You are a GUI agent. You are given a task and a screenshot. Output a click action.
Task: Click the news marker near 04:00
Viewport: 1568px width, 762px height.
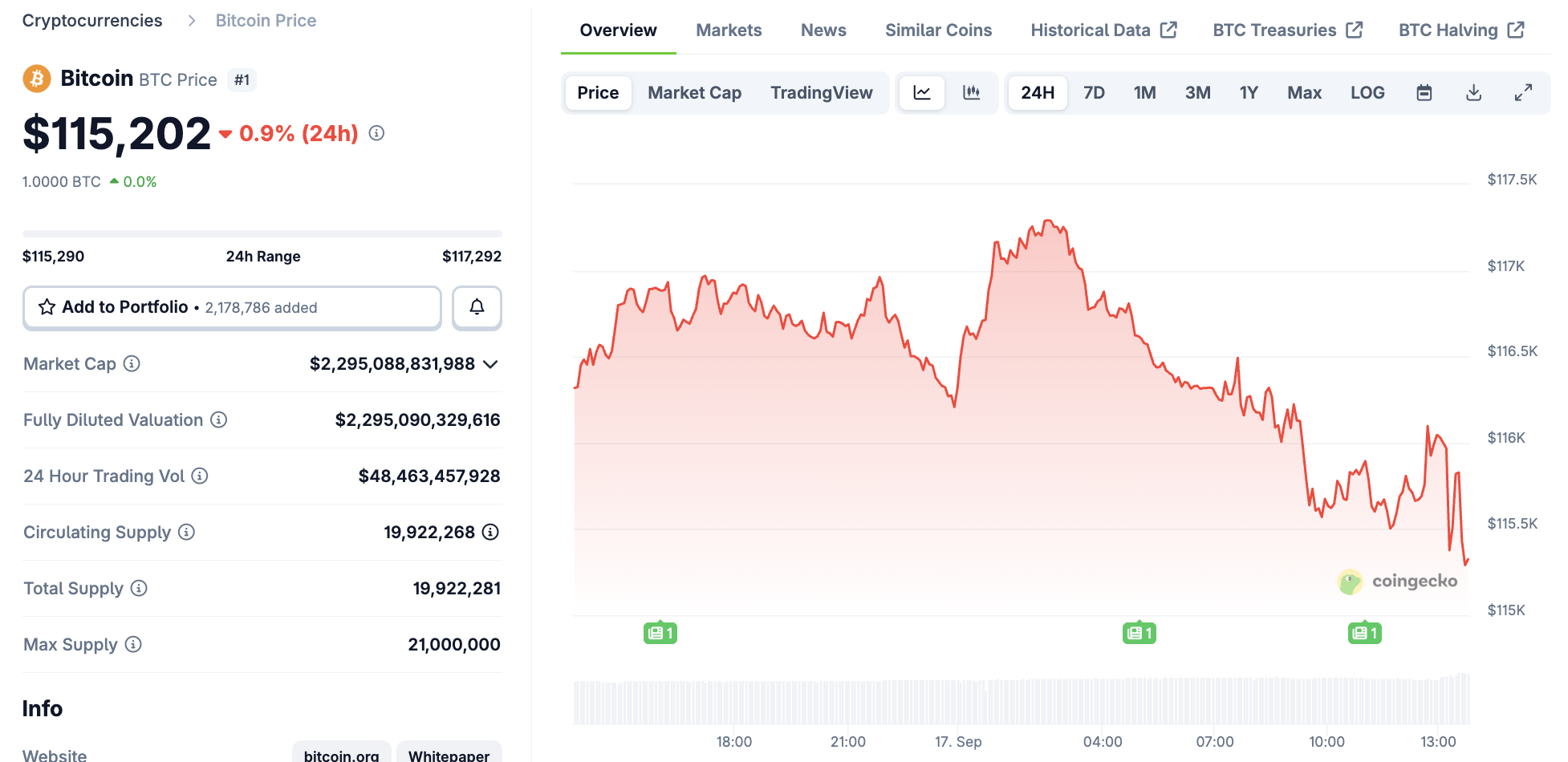(1139, 633)
